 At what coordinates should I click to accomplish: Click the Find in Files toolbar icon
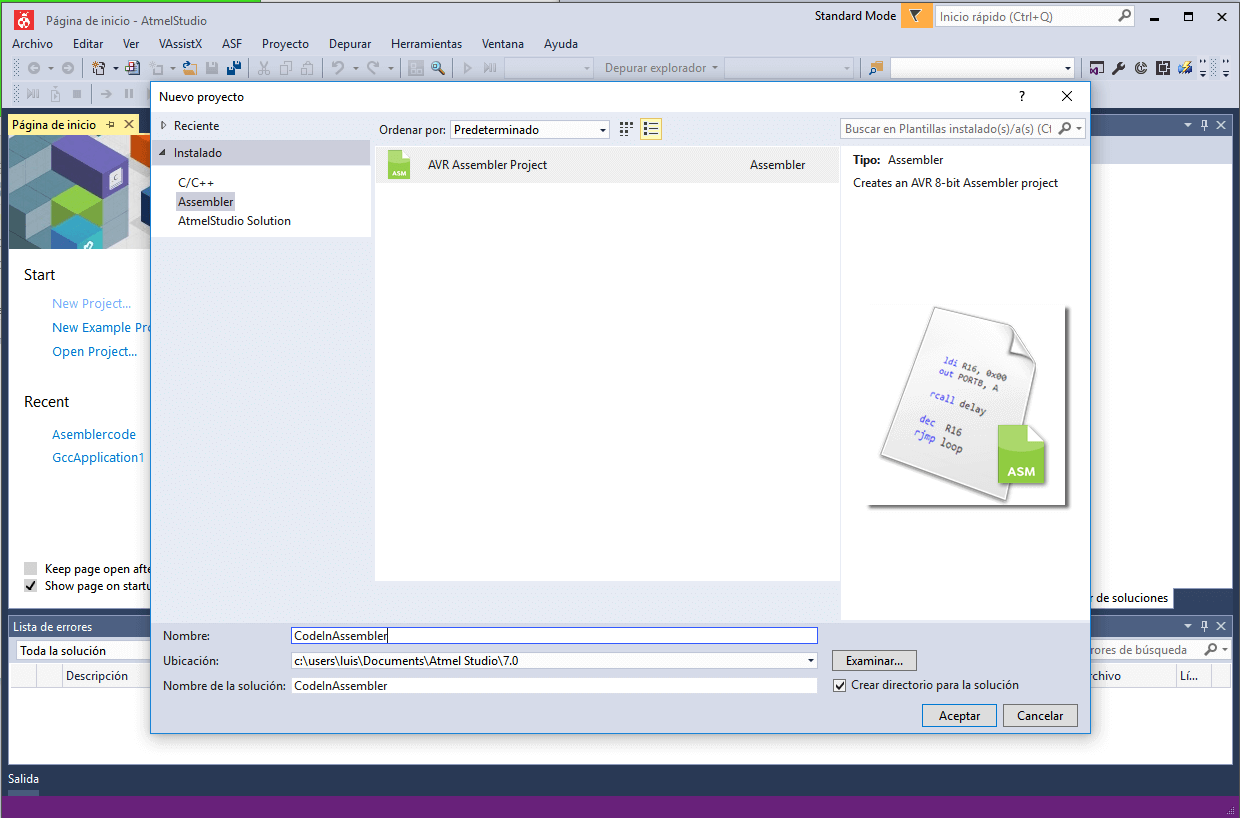876,68
